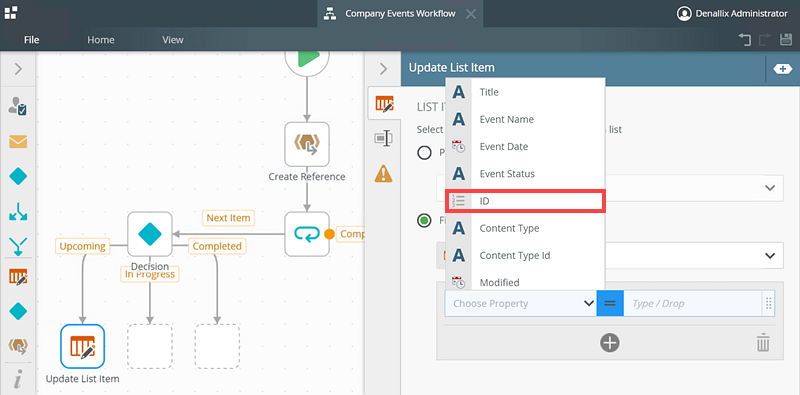This screenshot has height=395, width=800.
Task: Select the green filter radio button
Action: click(x=424, y=220)
